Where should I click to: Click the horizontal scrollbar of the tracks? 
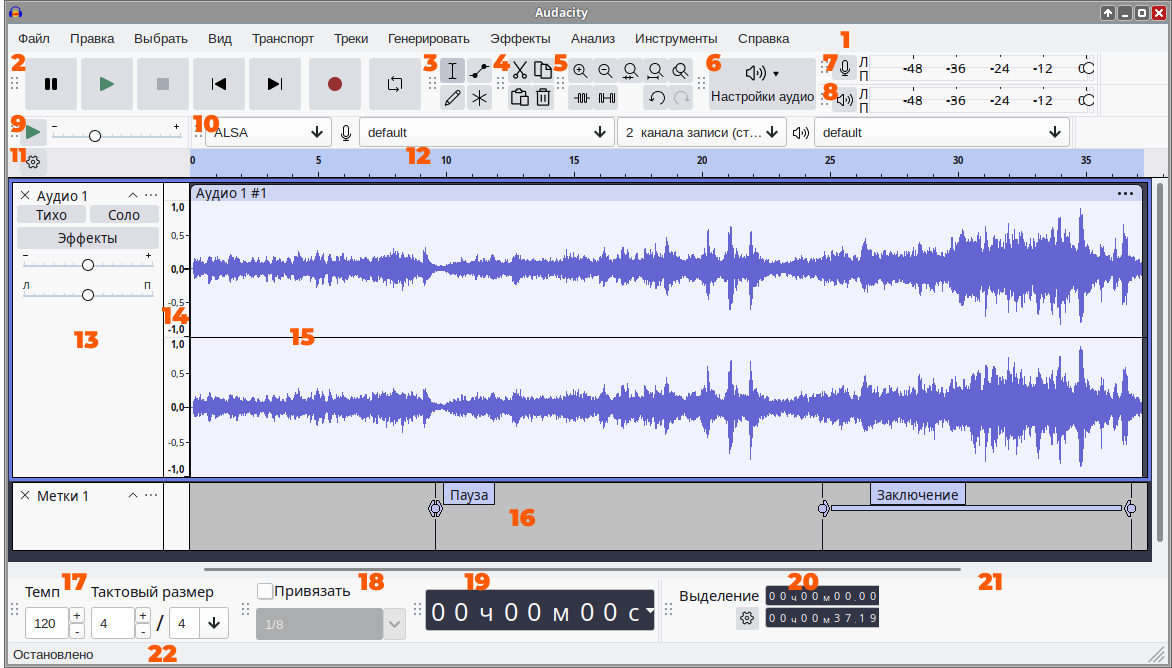[x=582, y=569]
